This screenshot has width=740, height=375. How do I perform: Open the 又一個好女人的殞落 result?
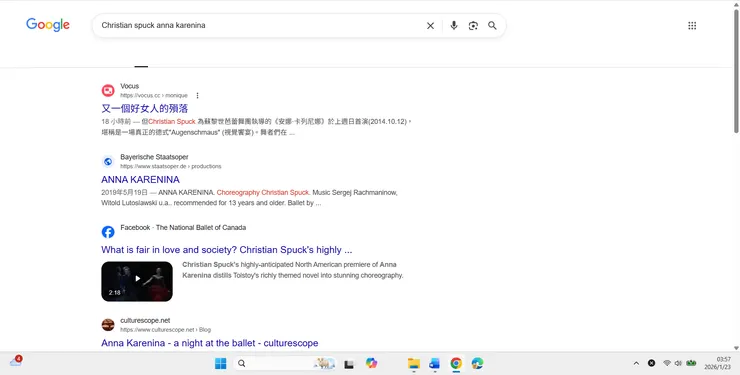(x=144, y=108)
